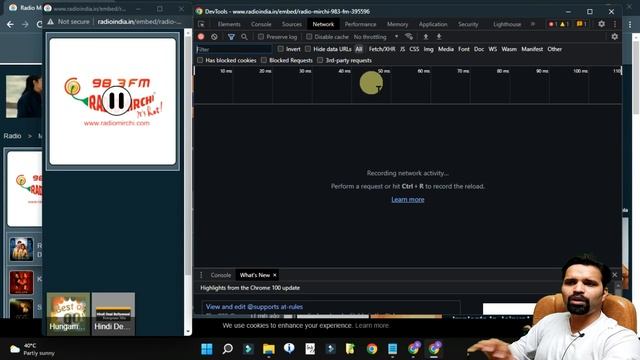This screenshot has height=360, width=640.
Task: Go forward in the browser window
Action: pyautogui.click(x=25, y=24)
